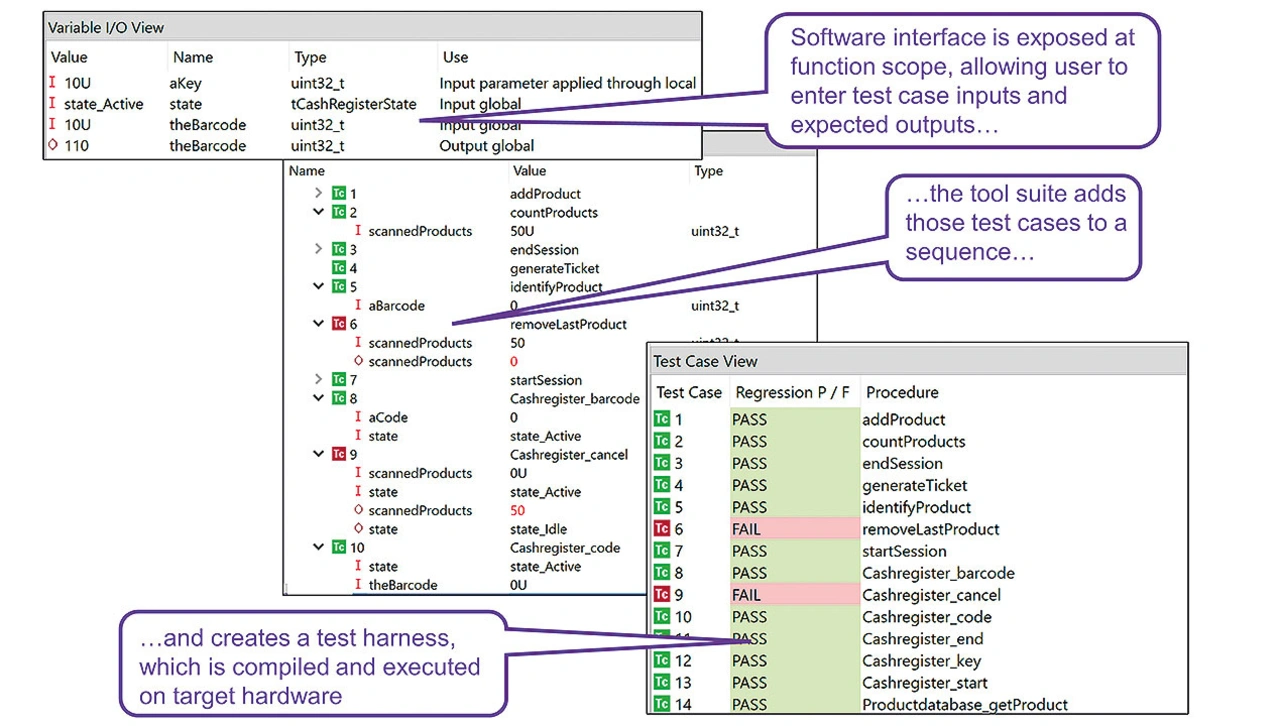Click the green Tc icon for test case 14
The image size is (1280, 726).
tap(662, 705)
